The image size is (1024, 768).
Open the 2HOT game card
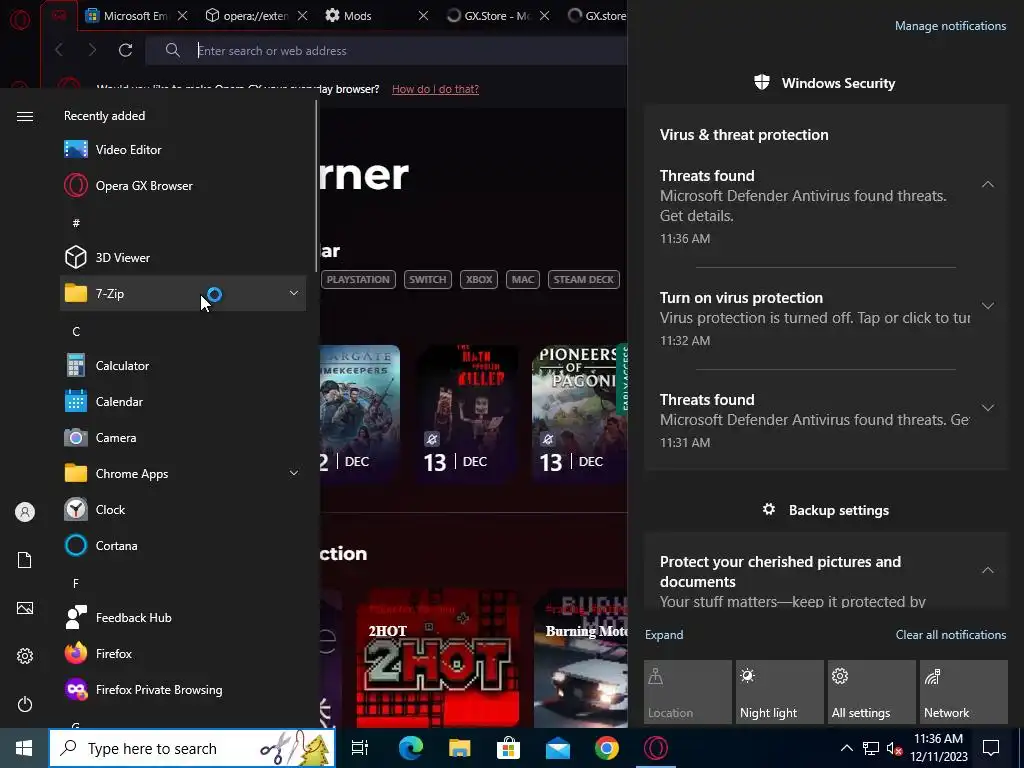coord(438,658)
